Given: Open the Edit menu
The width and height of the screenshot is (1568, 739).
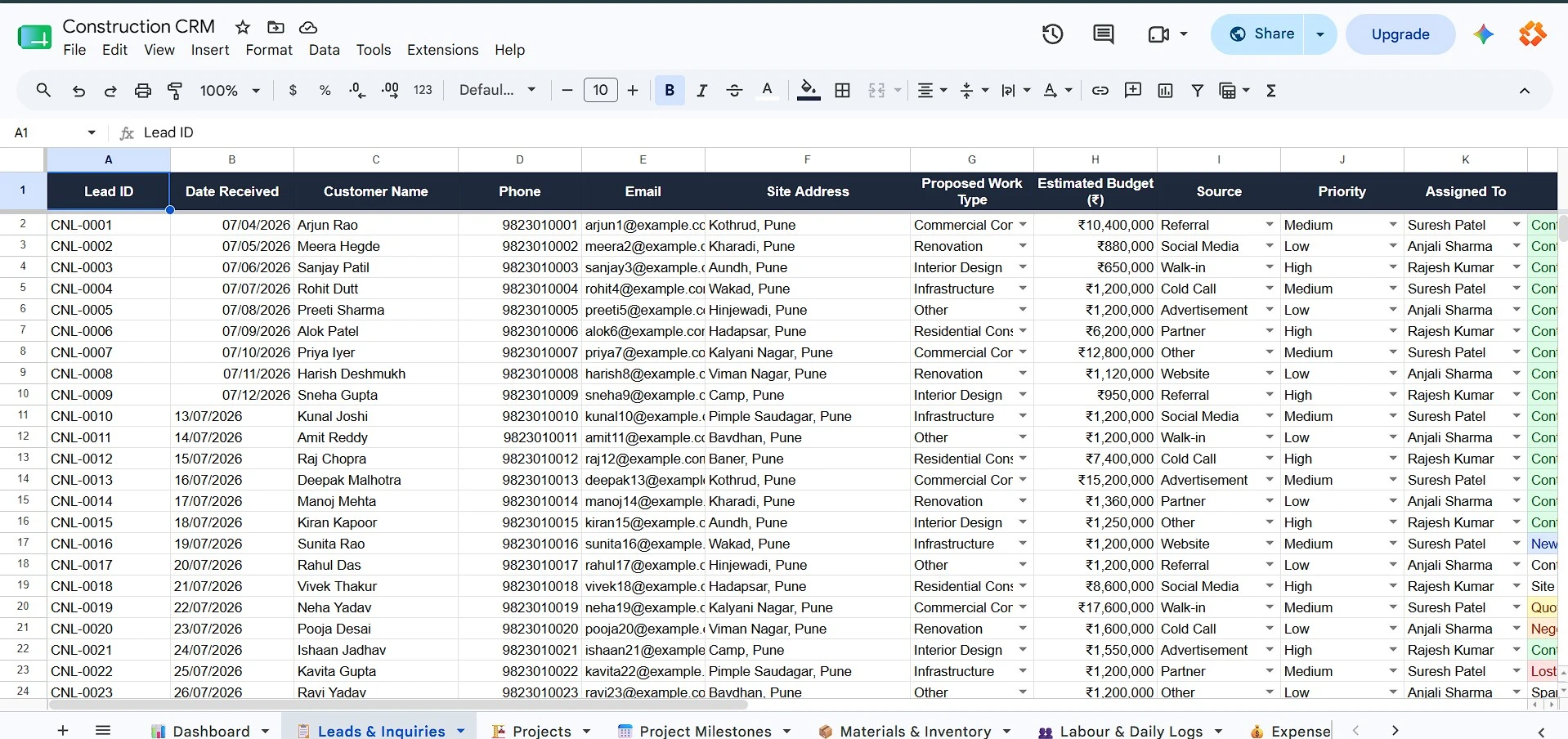Looking at the screenshot, I should (x=114, y=50).
